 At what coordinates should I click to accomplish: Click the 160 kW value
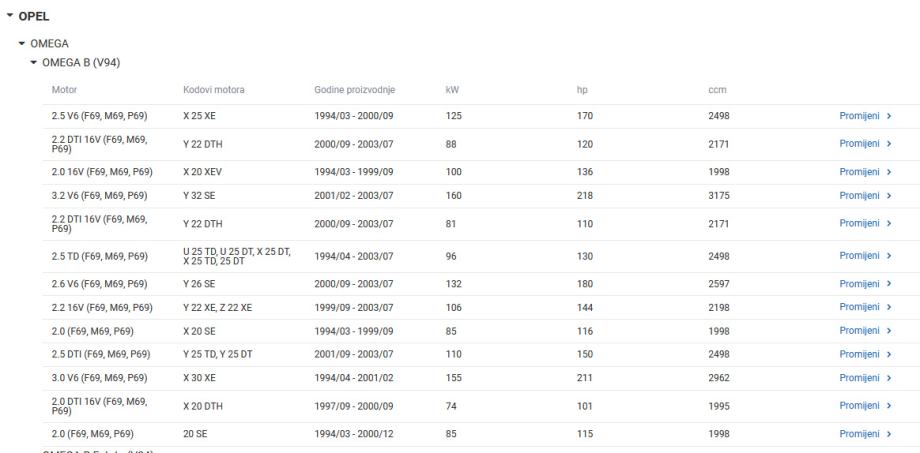coord(454,195)
